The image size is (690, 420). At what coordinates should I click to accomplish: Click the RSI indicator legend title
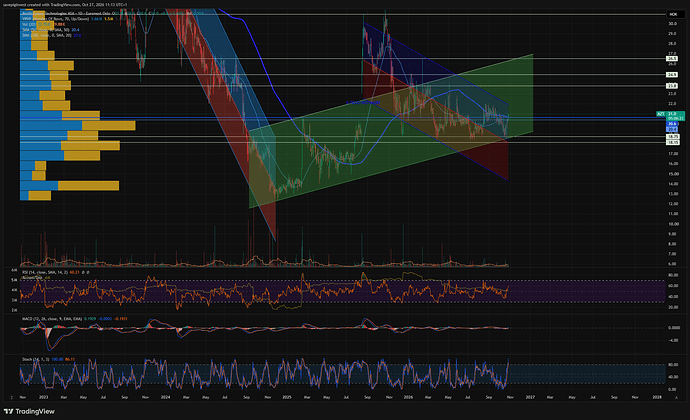coord(45,273)
